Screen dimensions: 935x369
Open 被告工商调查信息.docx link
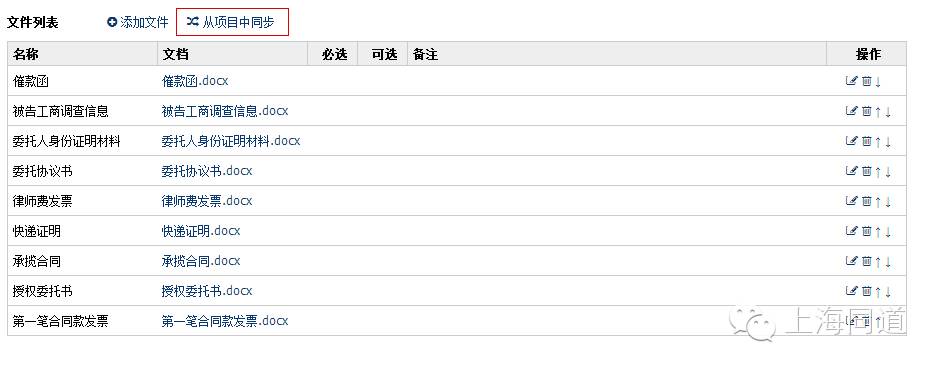[225, 111]
